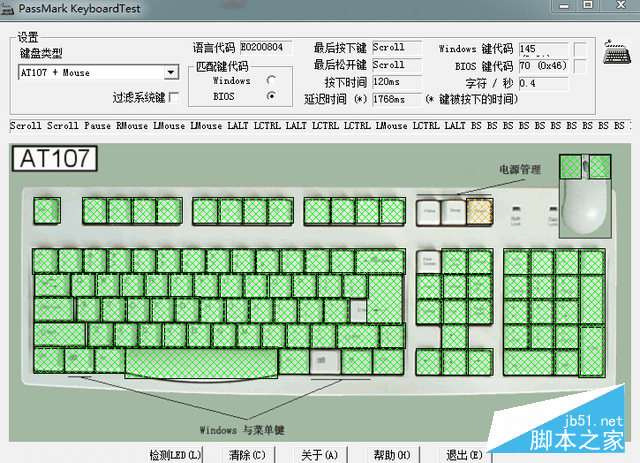Click the F9 key on the keyboard image

pyautogui.click(x=317, y=211)
